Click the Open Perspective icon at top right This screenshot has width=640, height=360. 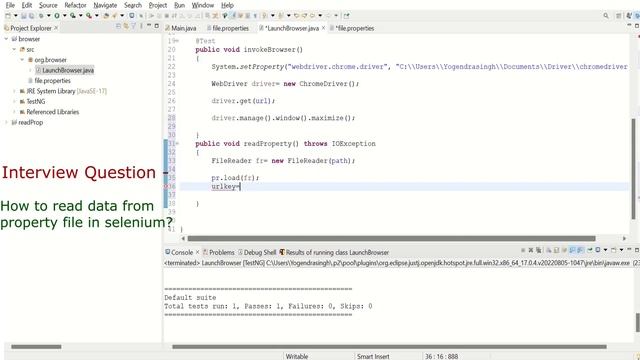click(619, 16)
